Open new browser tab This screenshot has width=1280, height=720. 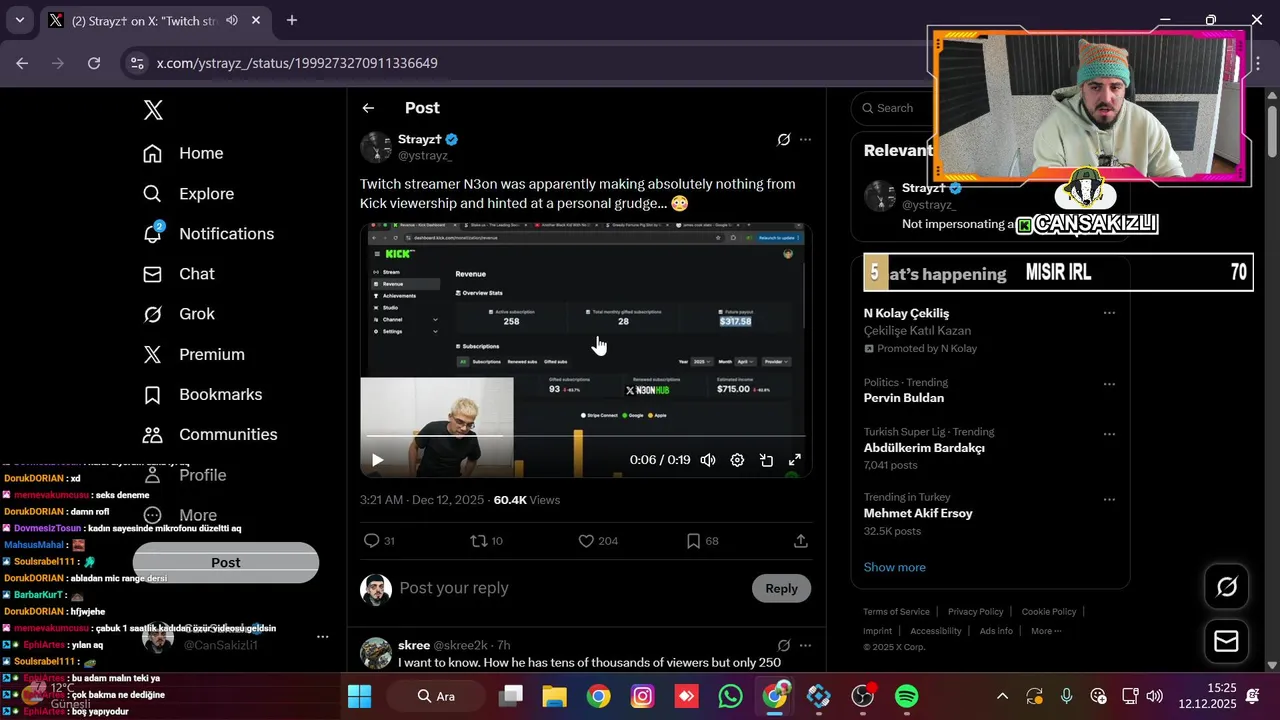click(292, 20)
